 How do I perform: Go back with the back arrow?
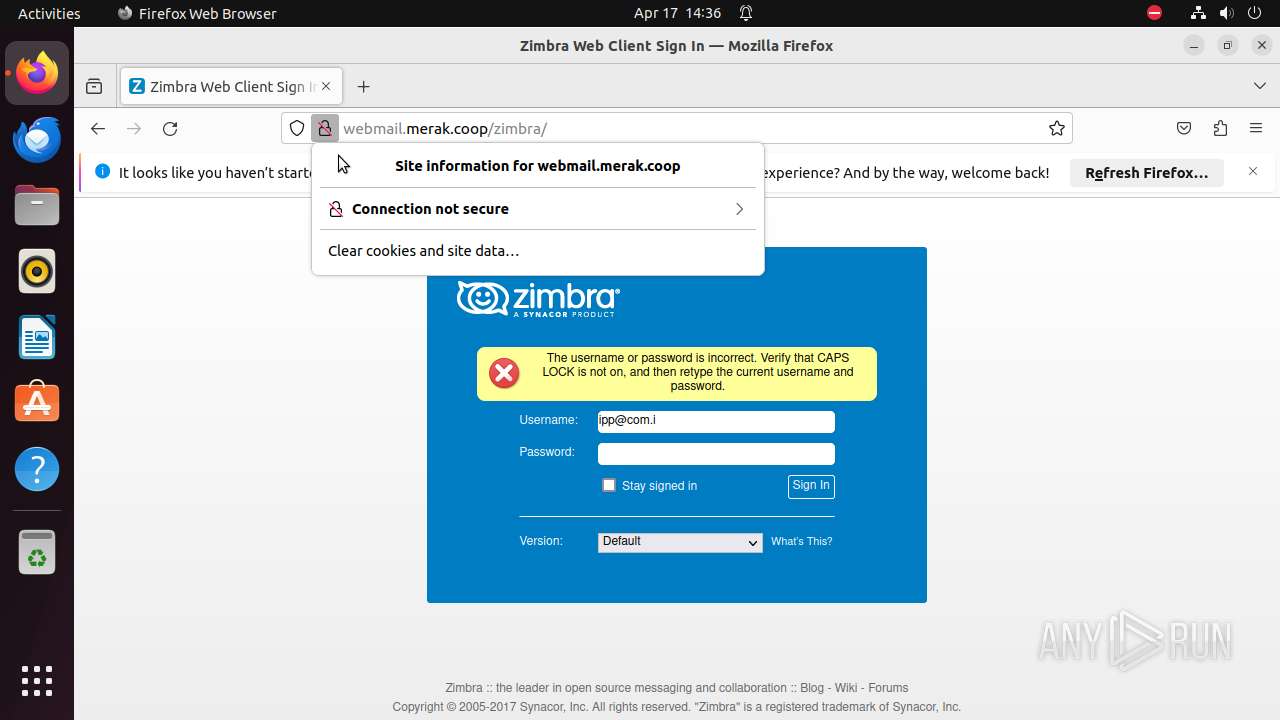97,128
